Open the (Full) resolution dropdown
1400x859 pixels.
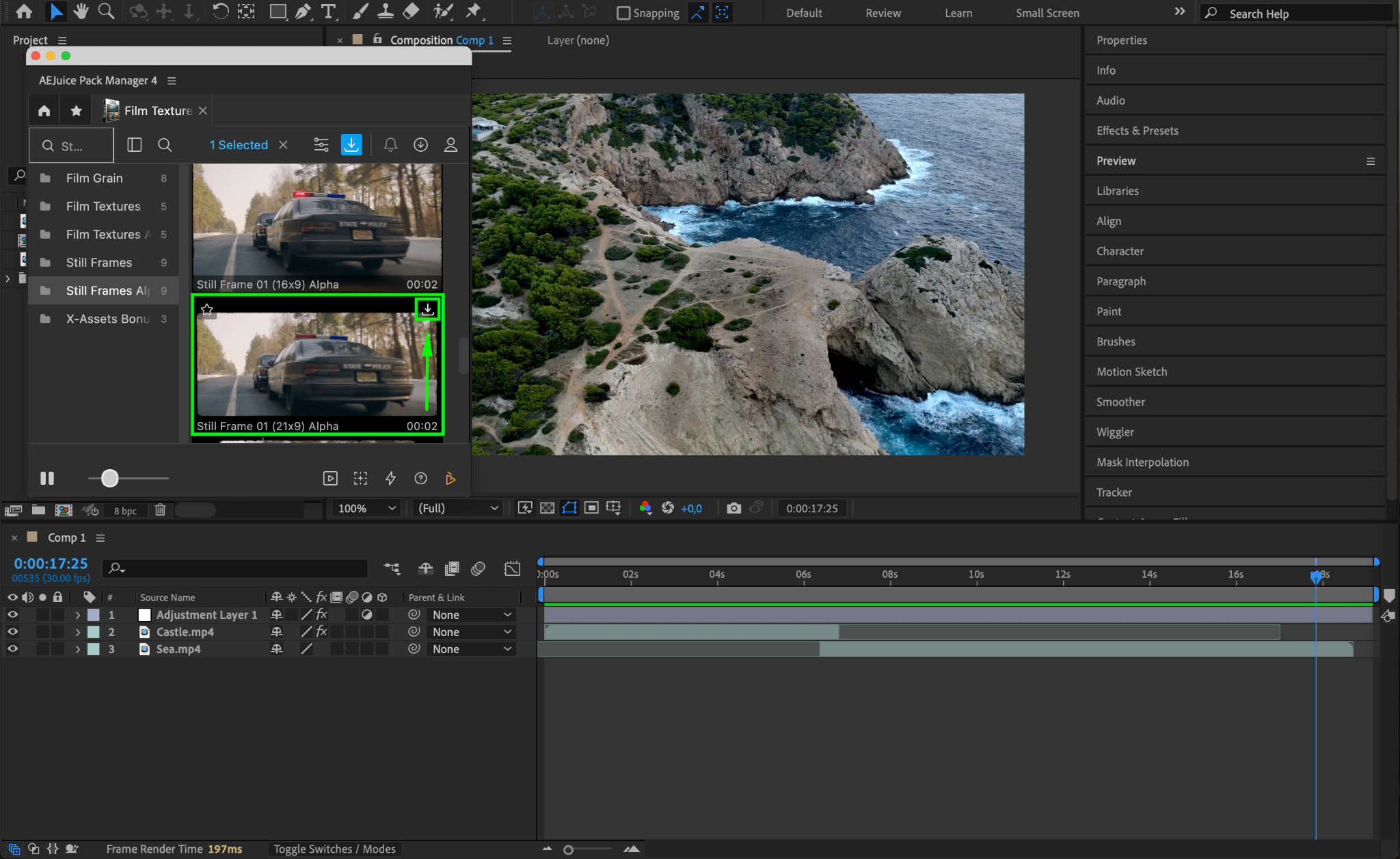457,508
